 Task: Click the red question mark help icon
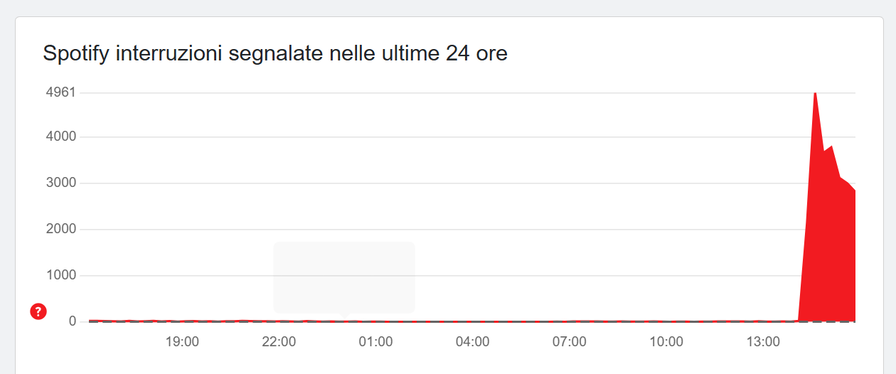click(38, 312)
